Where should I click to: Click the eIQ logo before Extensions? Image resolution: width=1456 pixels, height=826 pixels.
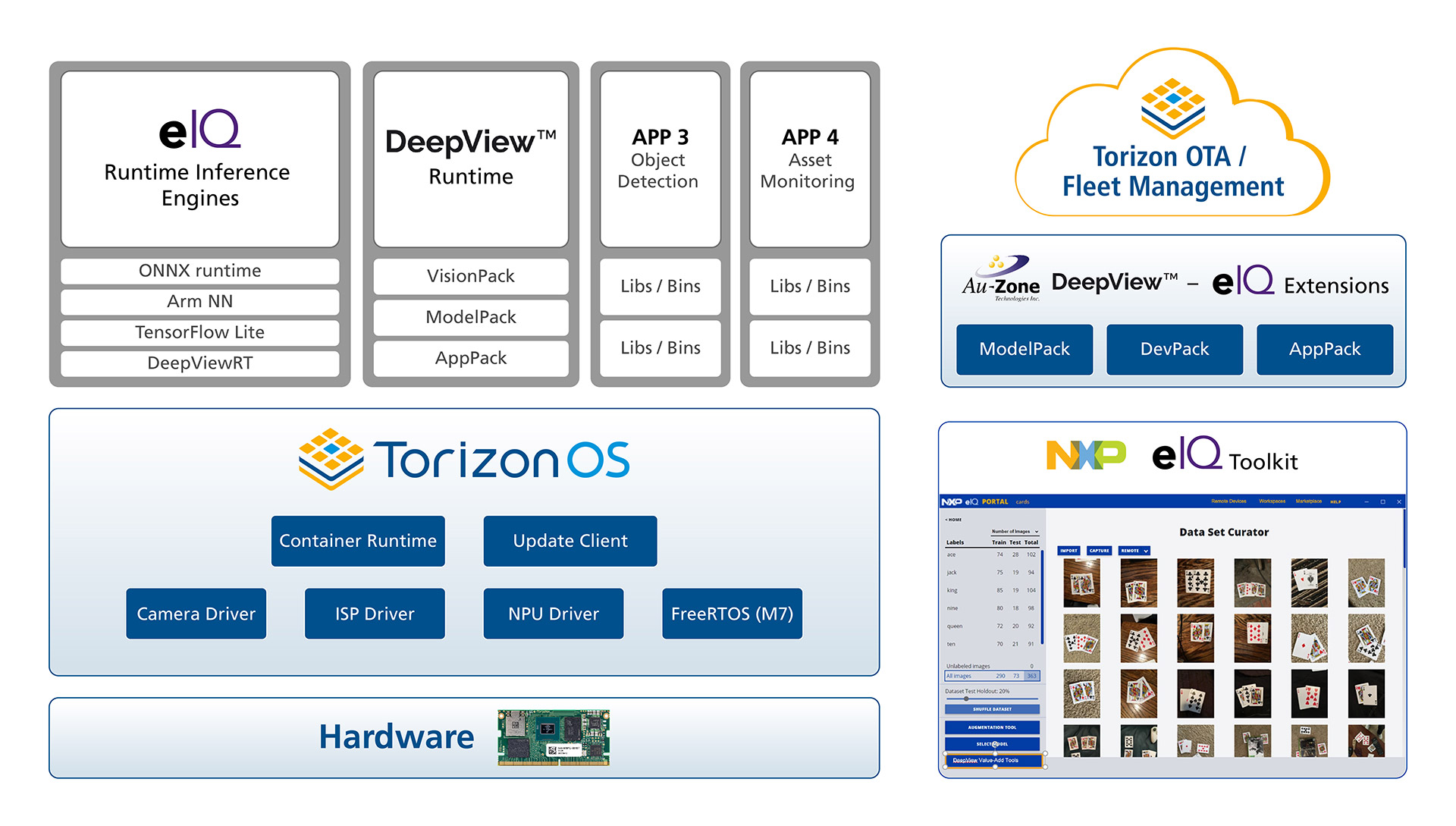point(1243,281)
